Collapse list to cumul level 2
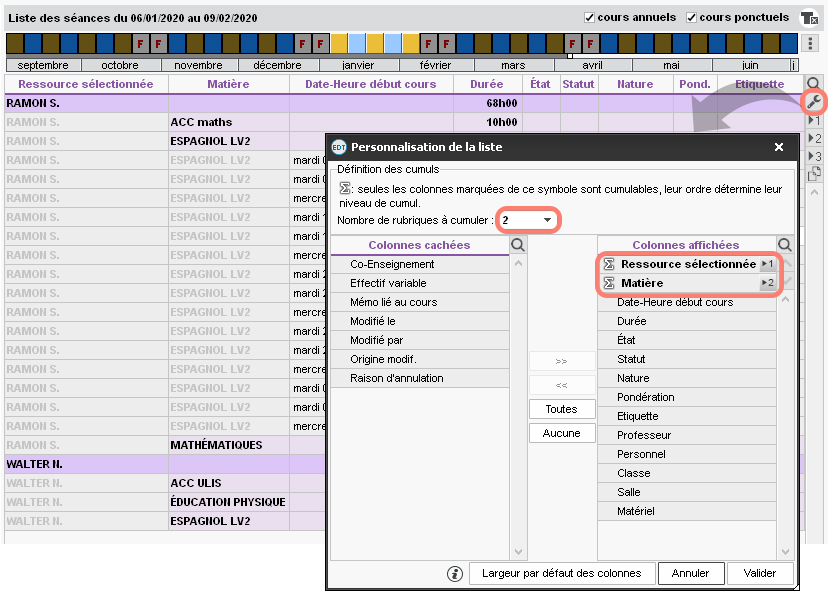The height and width of the screenshot is (602, 837). (x=814, y=139)
